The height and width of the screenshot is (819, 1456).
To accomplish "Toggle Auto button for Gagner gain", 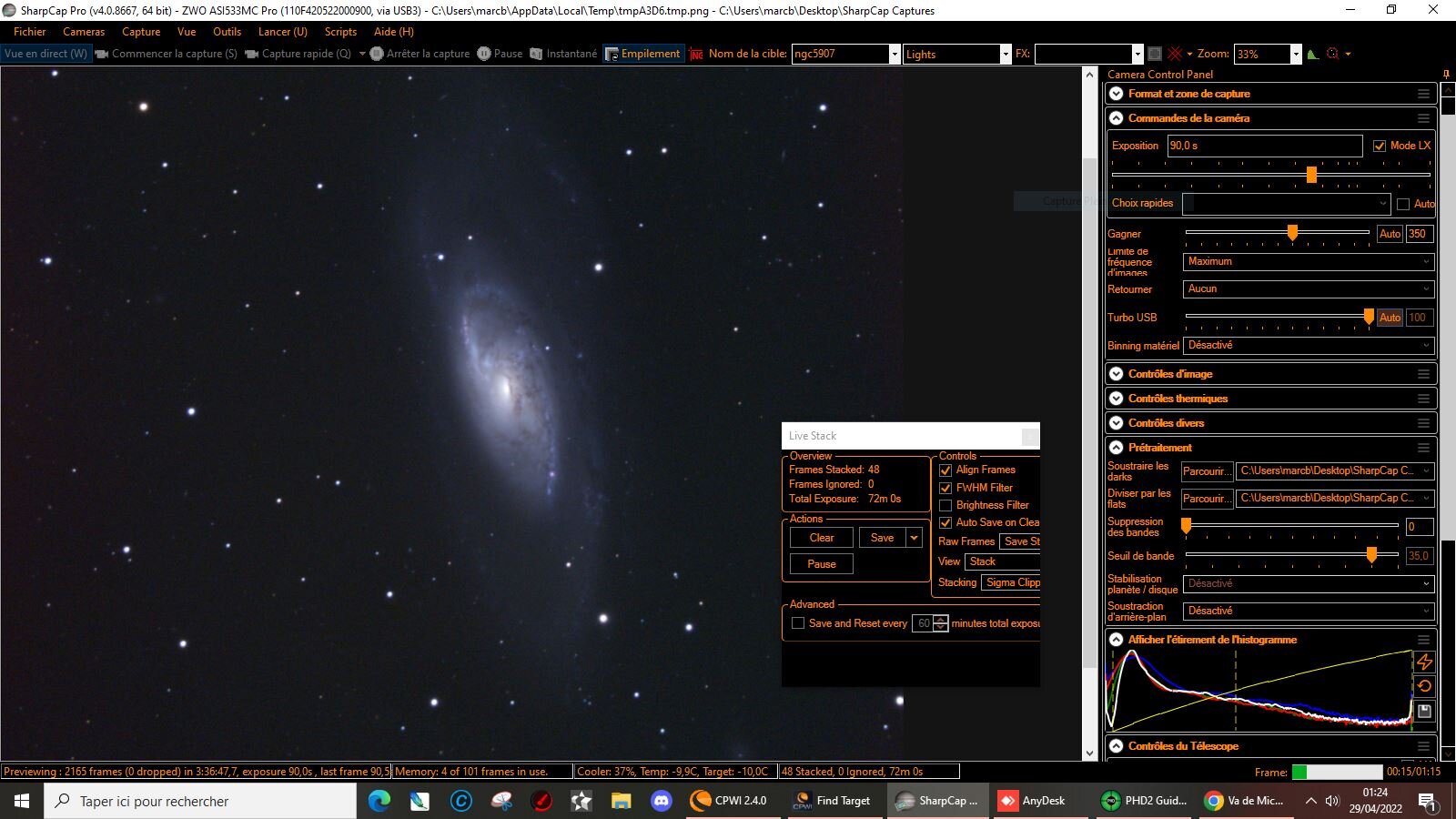I will (1390, 234).
